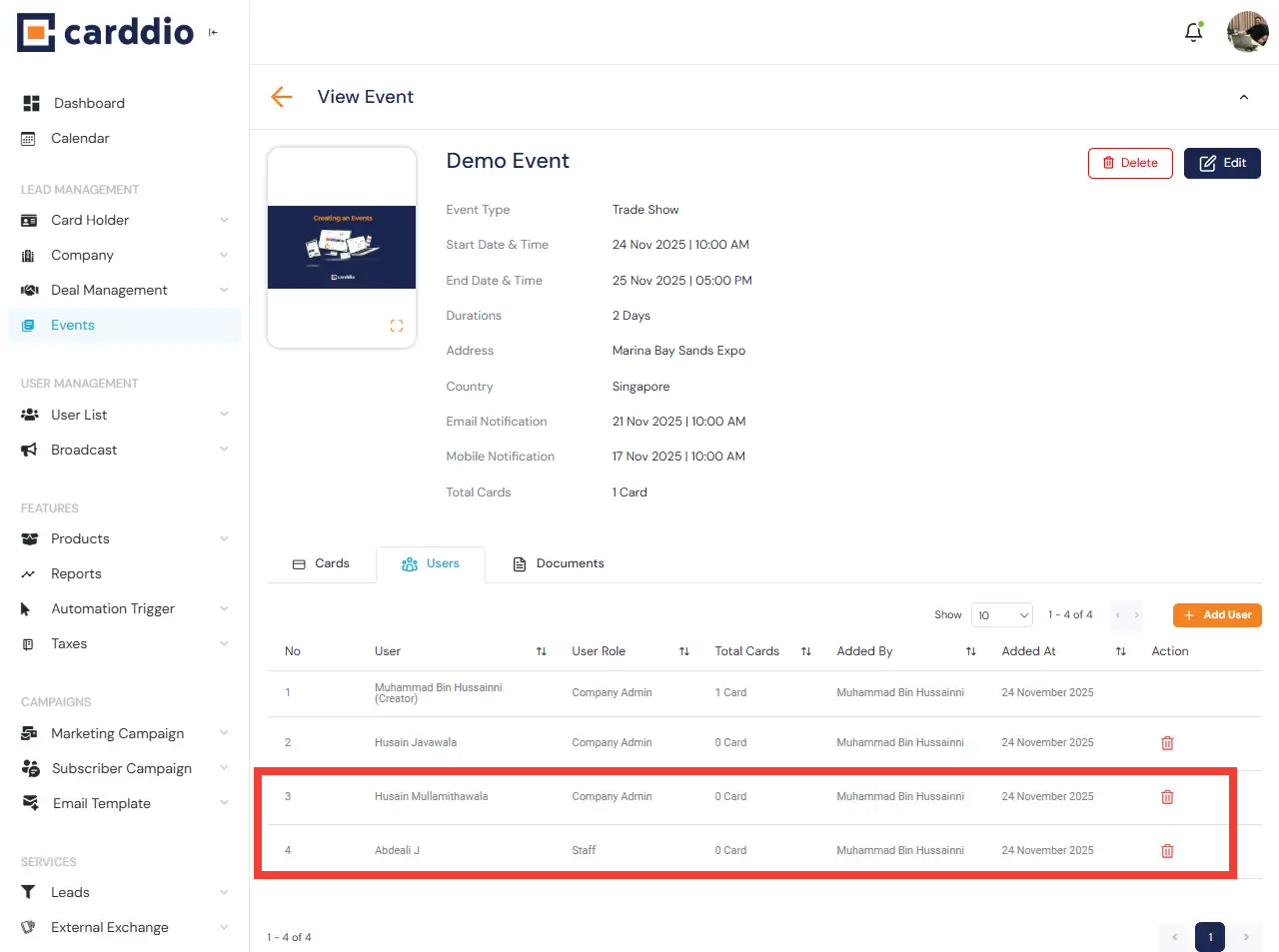Sort table by Added At column

[x=1120, y=651]
